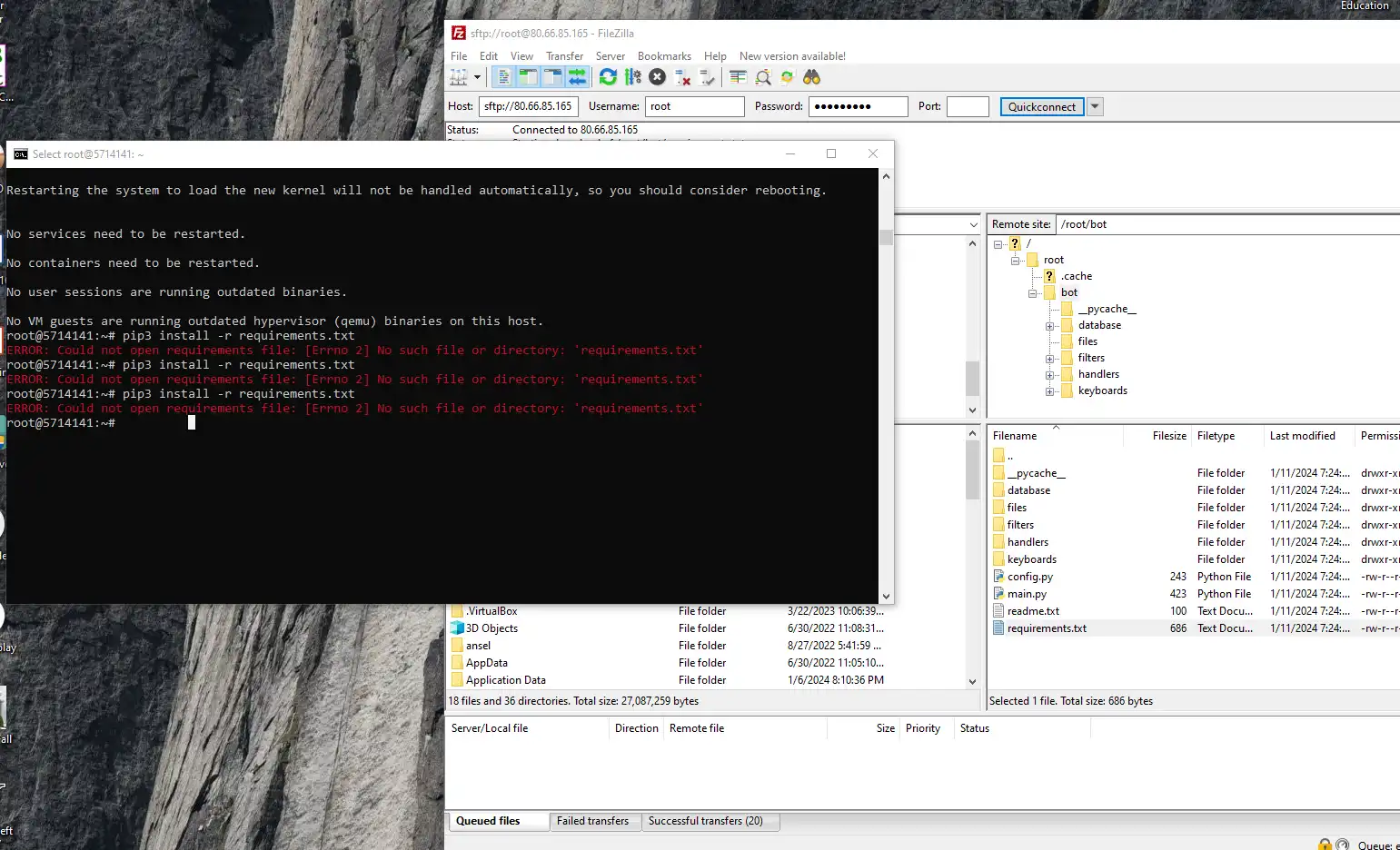Viewport: 1400px width, 850px height.
Task: Toggle the transfer queue display
Action: point(577,78)
